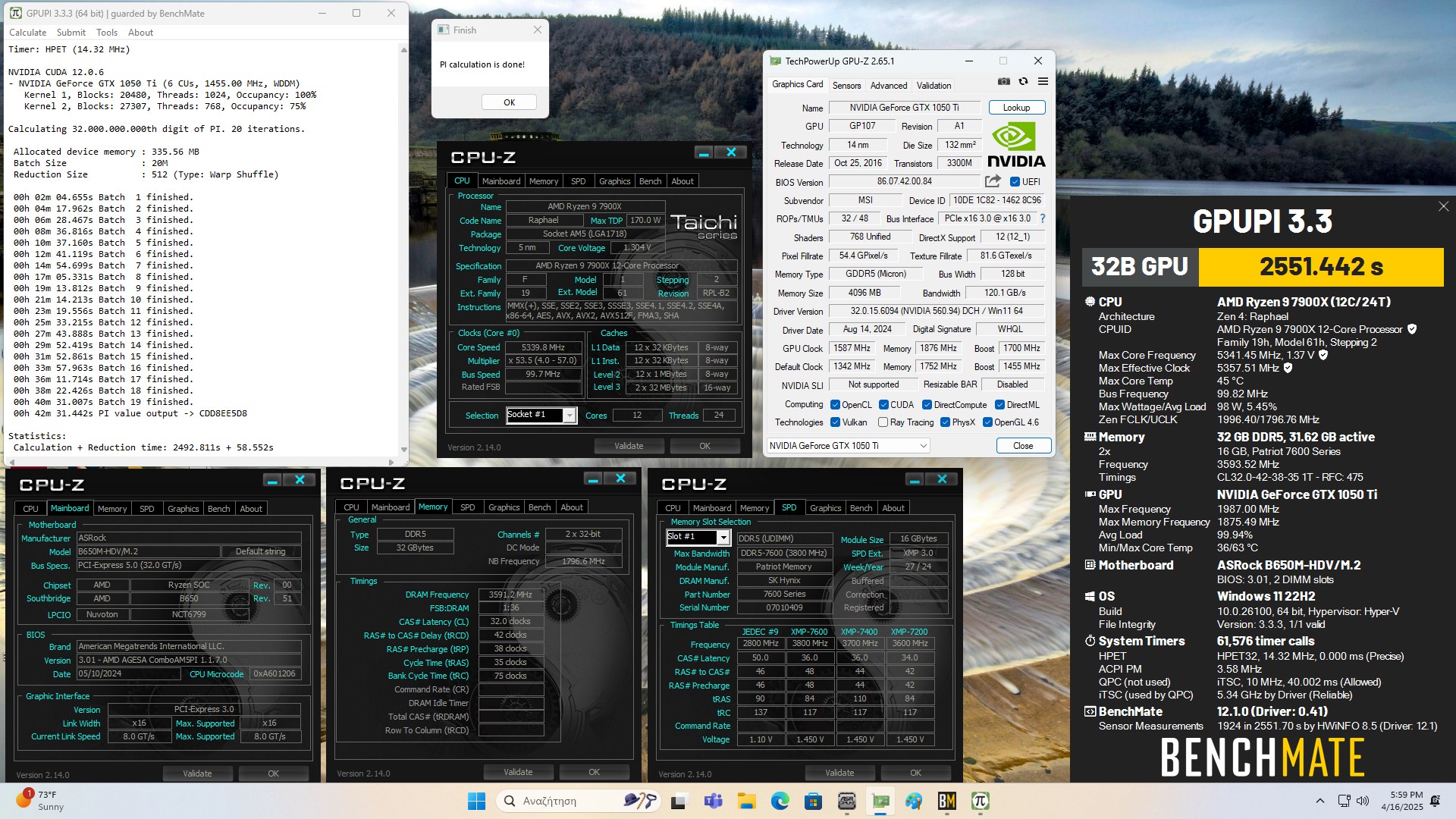Toggle the OpenCL checkbox
This screenshot has width=1456, height=819.
[x=835, y=405]
